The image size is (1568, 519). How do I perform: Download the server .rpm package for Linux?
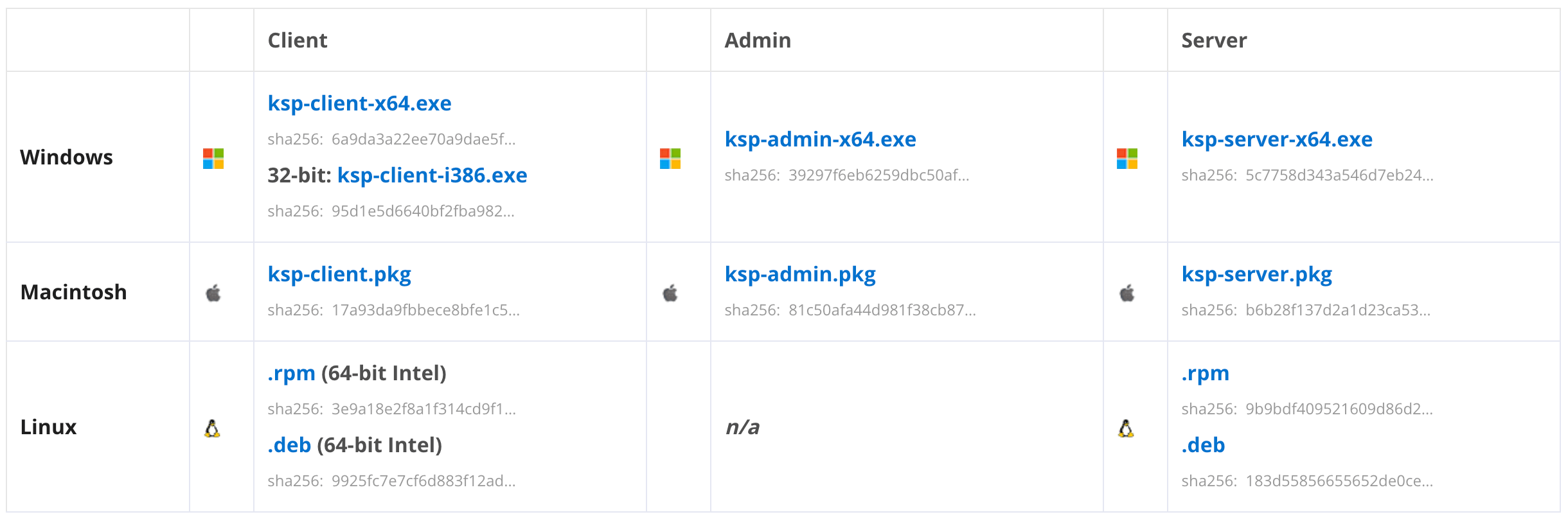(1205, 373)
